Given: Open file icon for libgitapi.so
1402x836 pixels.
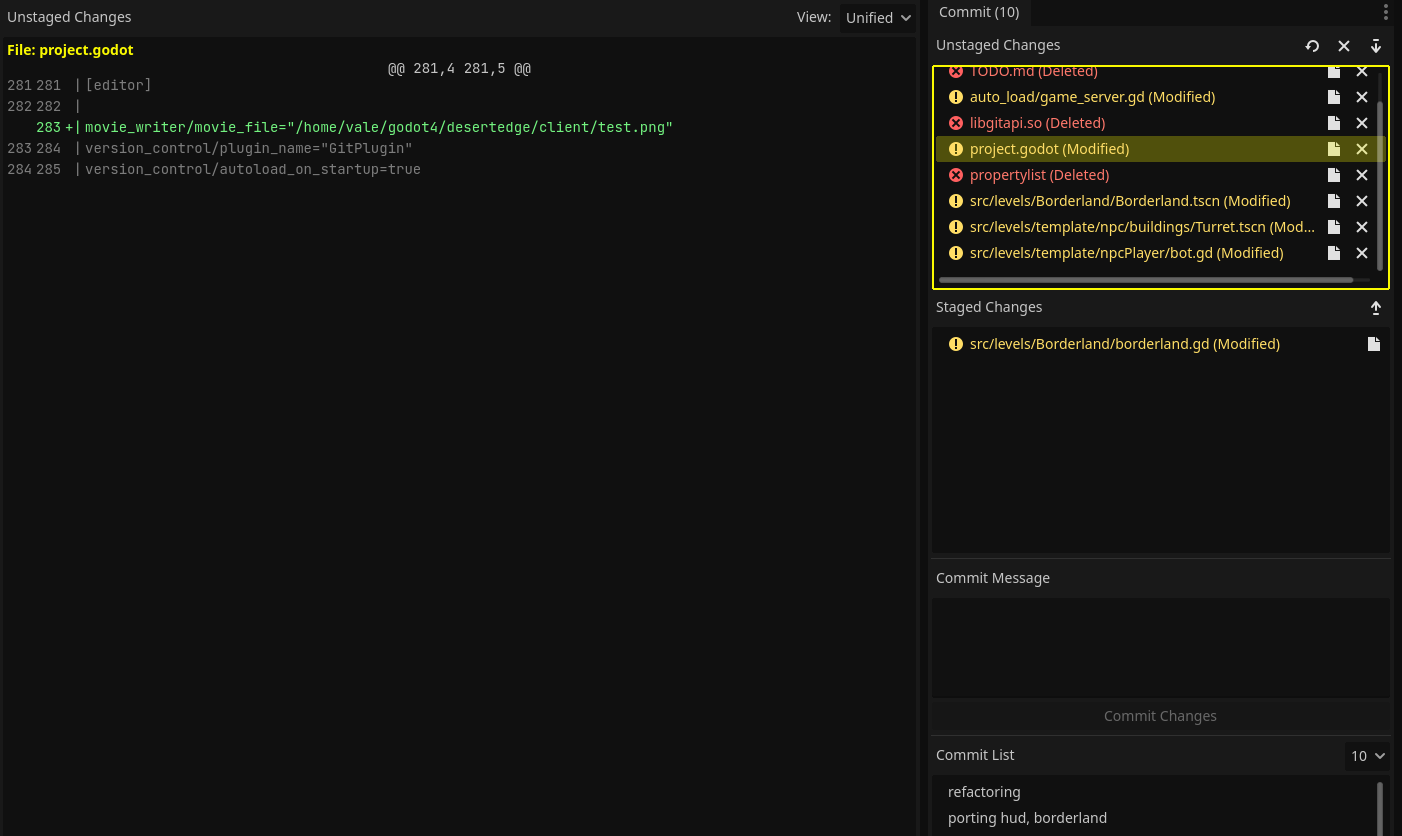Looking at the screenshot, I should (x=1334, y=123).
